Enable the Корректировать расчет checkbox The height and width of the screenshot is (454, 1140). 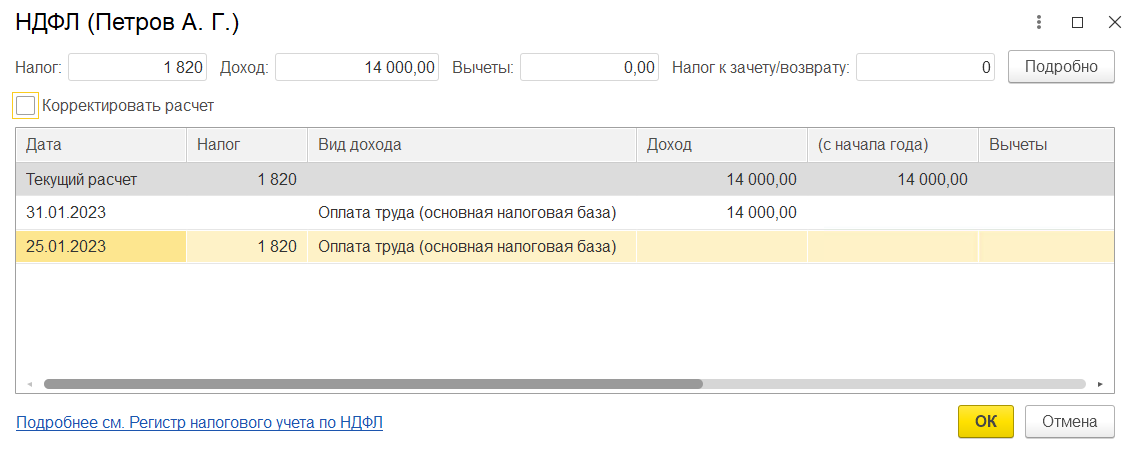point(26,105)
